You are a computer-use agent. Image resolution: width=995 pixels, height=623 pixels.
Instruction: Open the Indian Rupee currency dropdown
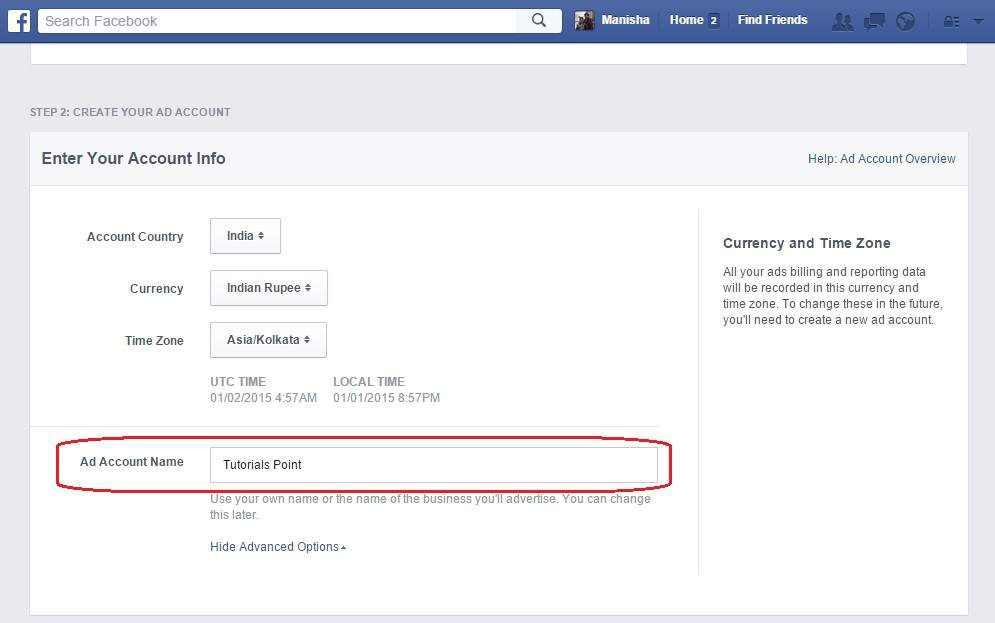coord(268,288)
